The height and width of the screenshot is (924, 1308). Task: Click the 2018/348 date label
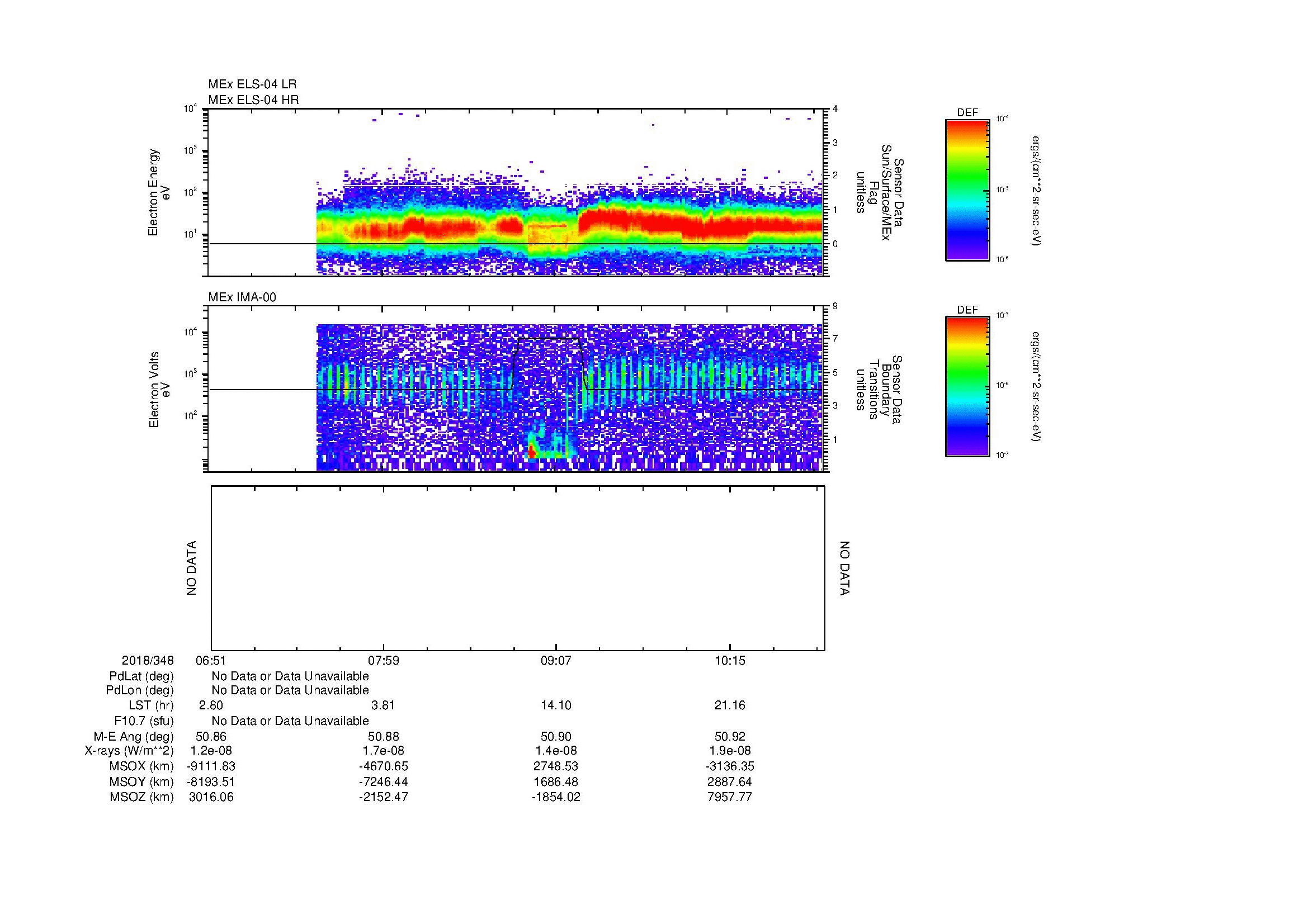point(148,660)
